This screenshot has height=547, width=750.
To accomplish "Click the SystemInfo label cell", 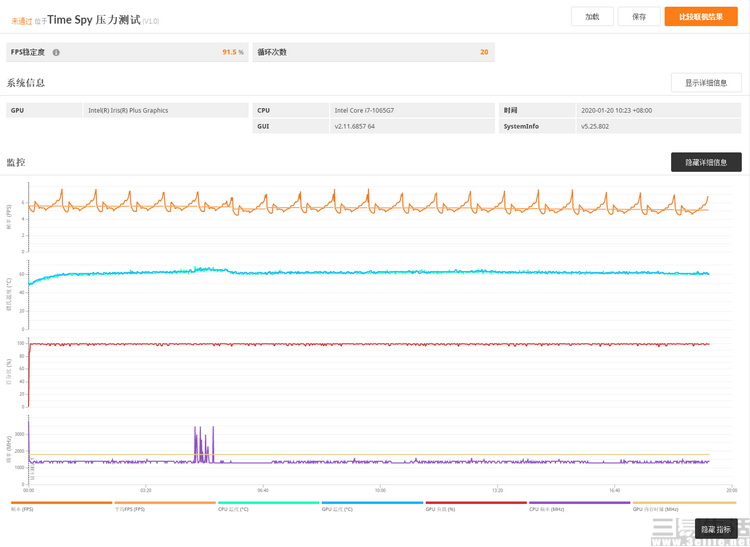I will tap(537, 127).
